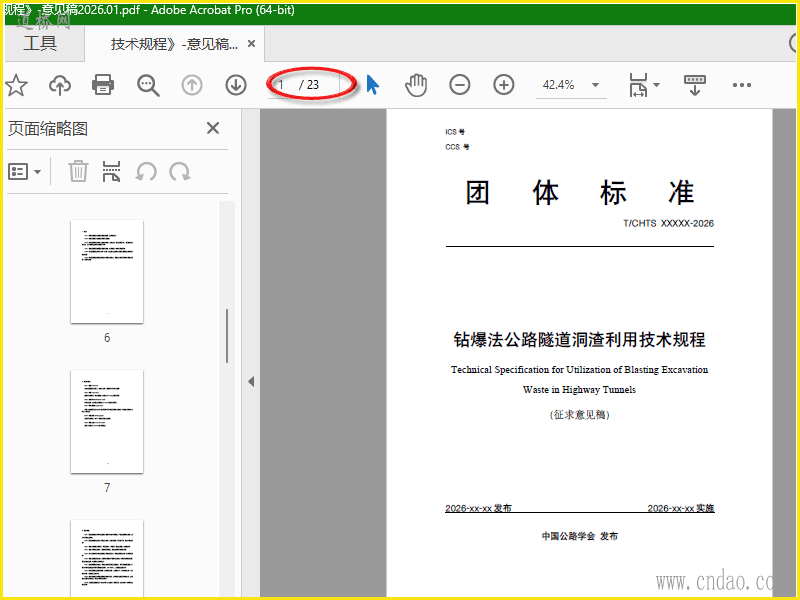Click 2026-xx-xx 实施 date text

[681, 508]
